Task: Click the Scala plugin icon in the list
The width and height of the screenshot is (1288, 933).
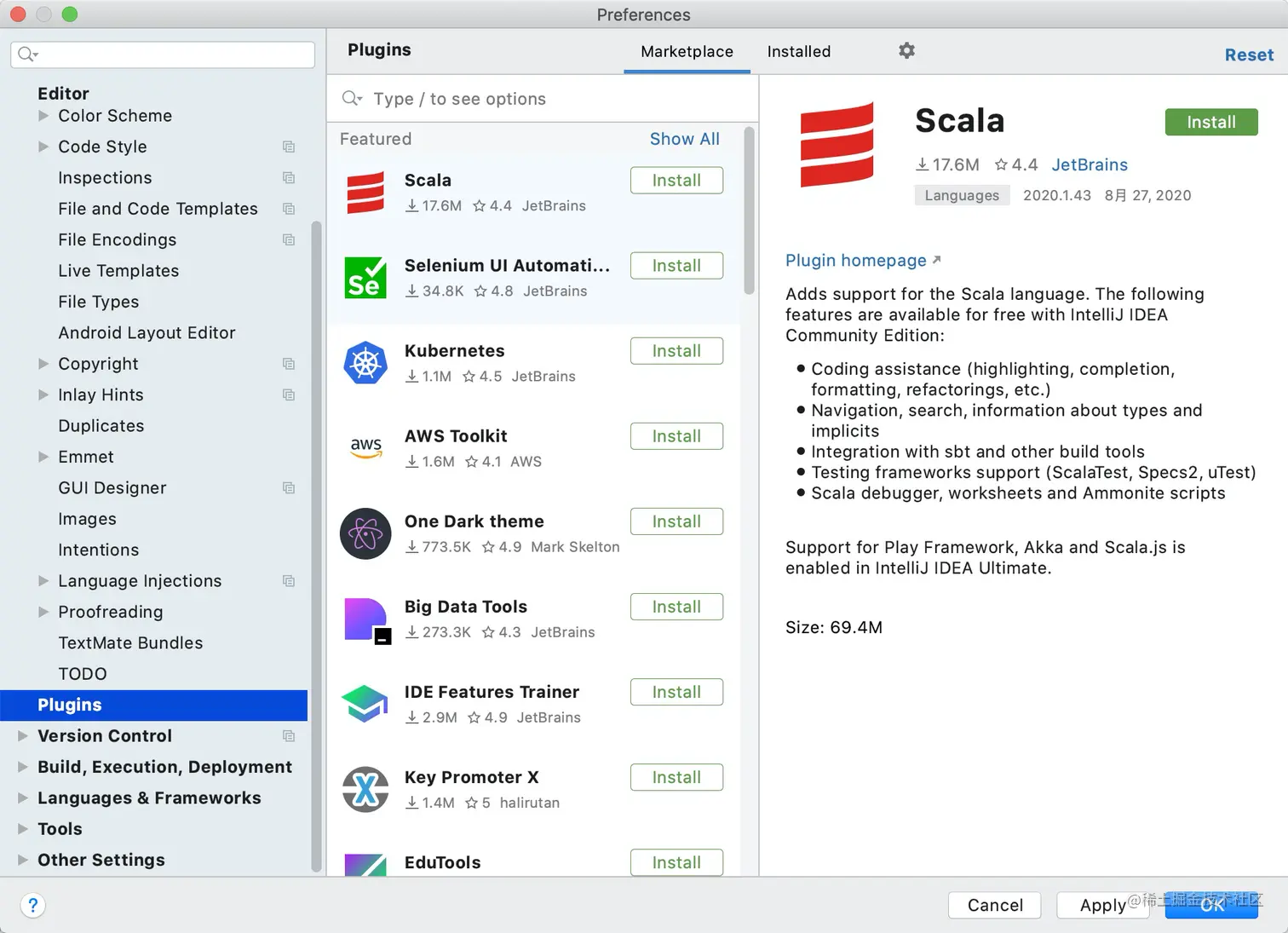Action: [365, 193]
